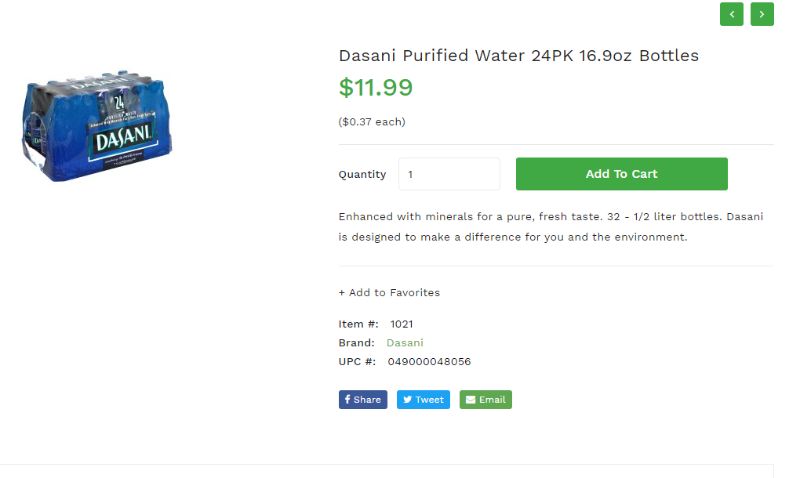The height and width of the screenshot is (478, 800).
Task: Add item to Favorites
Action: [x=389, y=293]
